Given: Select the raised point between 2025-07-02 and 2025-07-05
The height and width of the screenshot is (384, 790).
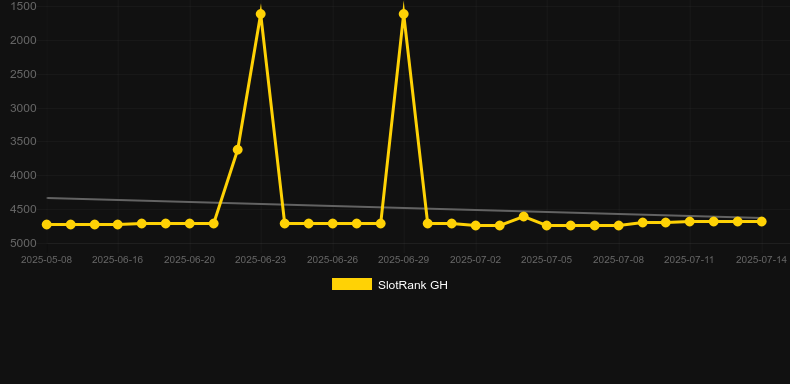Looking at the screenshot, I should (x=523, y=216).
